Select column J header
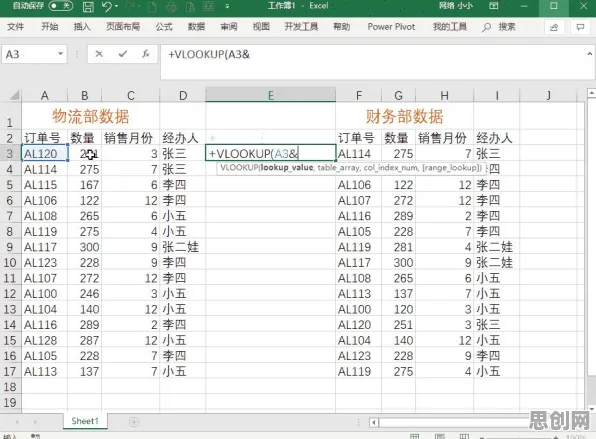 [x=548, y=95]
